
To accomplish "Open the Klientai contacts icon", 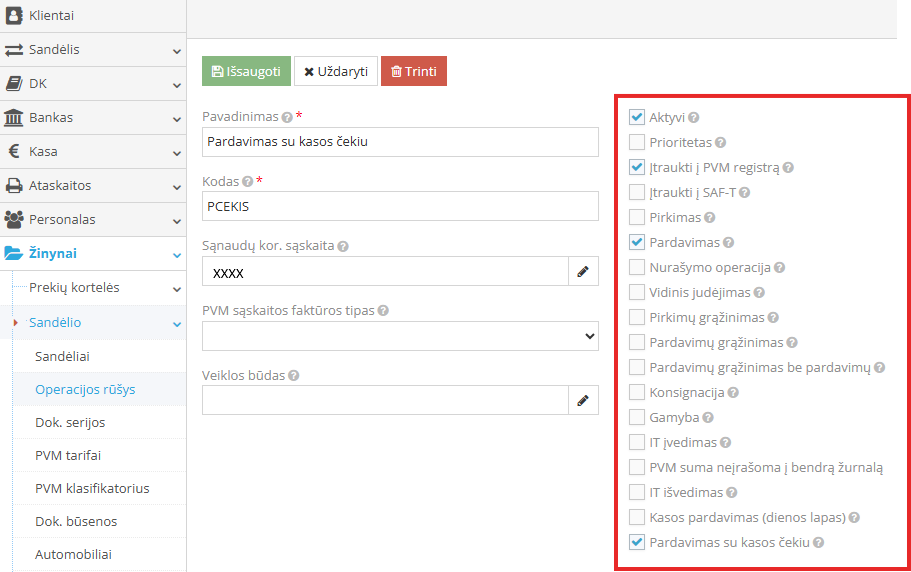I will 14,15.
